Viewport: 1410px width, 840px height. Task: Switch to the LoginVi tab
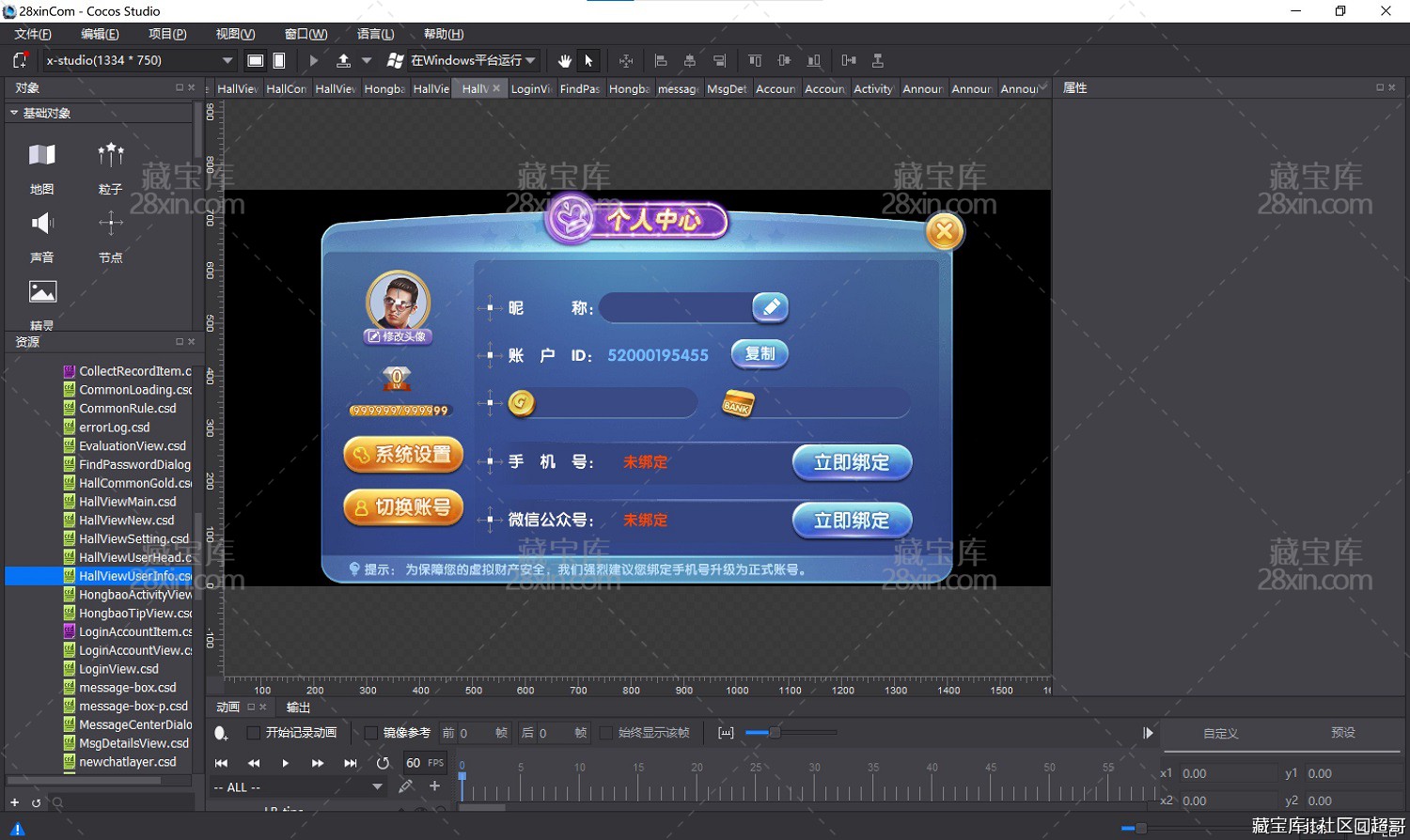click(x=529, y=87)
